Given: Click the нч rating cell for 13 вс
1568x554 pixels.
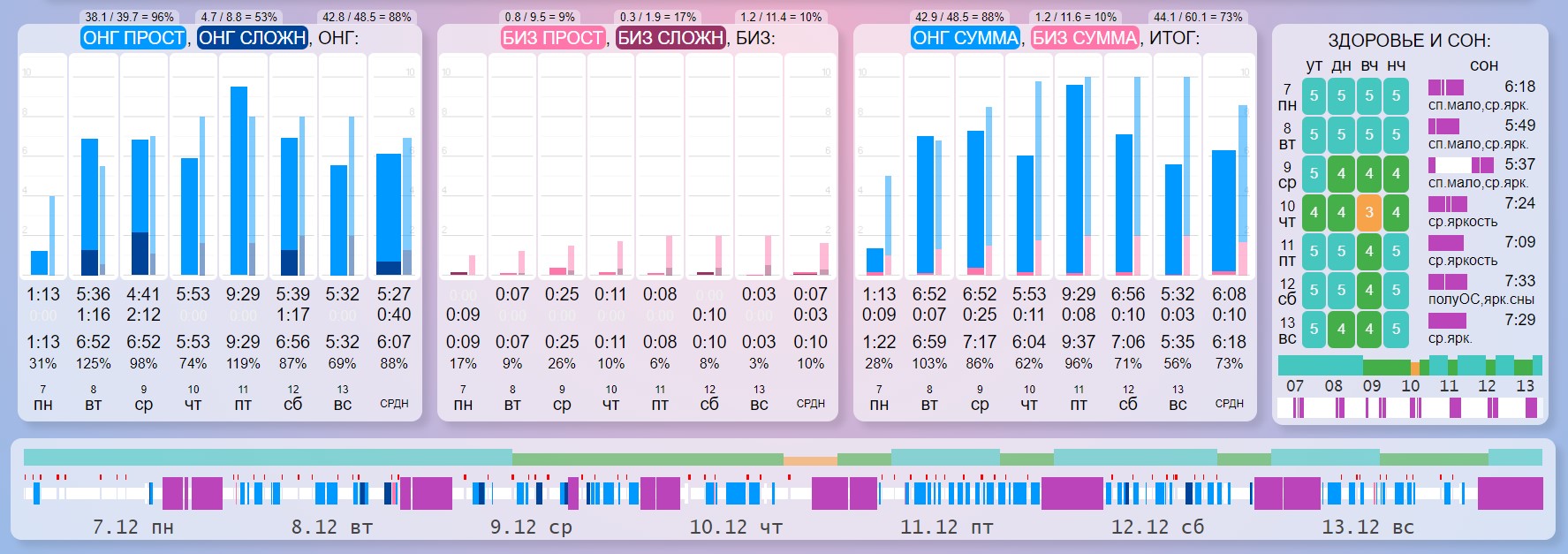Looking at the screenshot, I should [1396, 329].
